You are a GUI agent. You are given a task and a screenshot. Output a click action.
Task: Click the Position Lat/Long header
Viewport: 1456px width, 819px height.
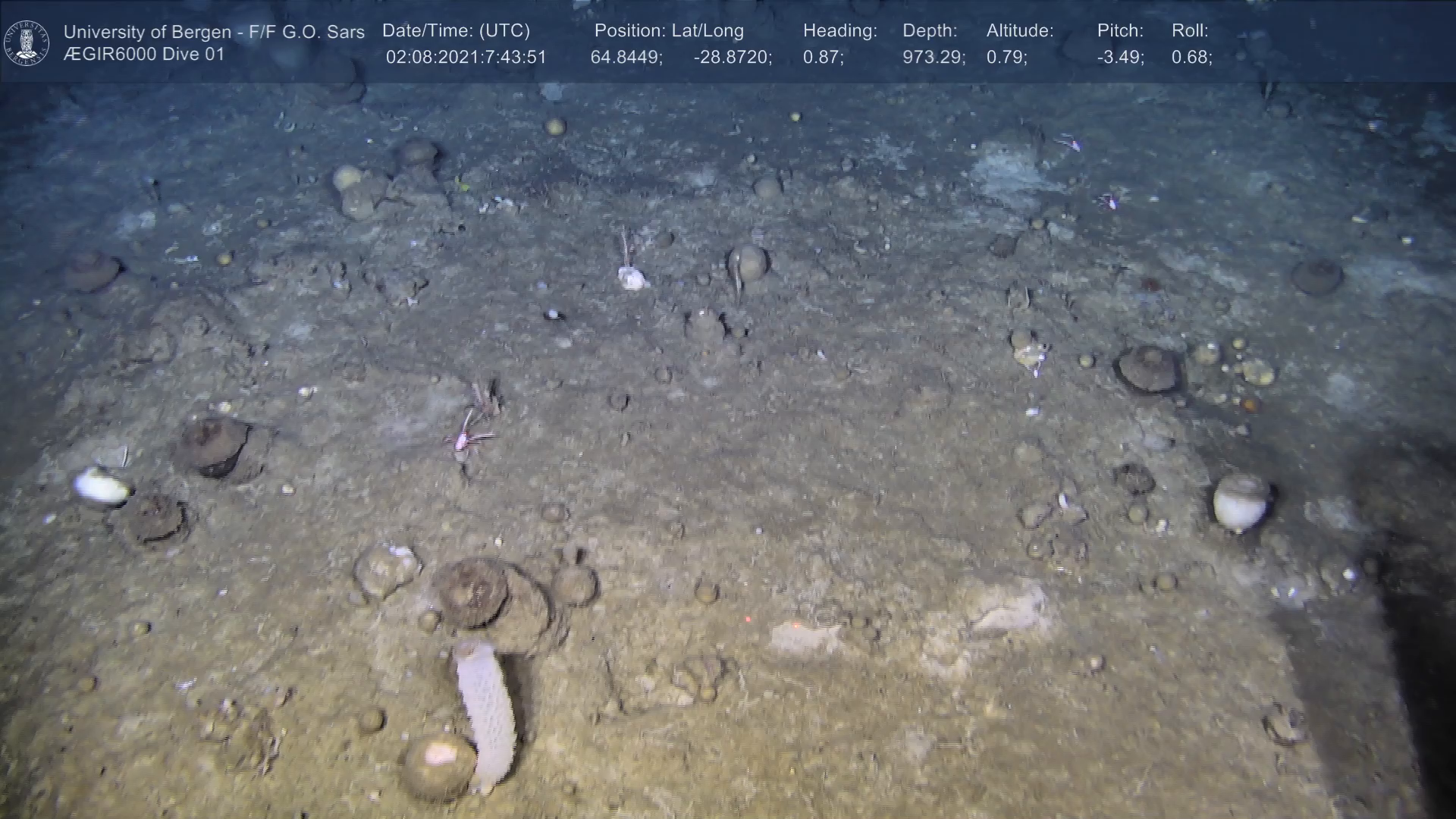668,31
